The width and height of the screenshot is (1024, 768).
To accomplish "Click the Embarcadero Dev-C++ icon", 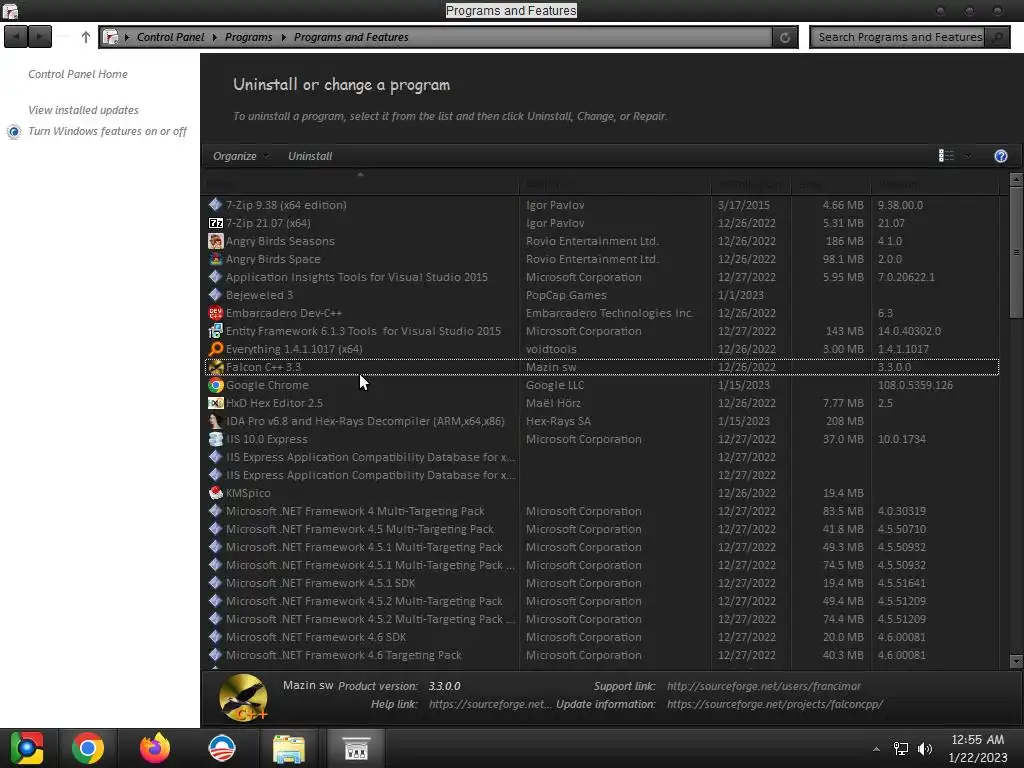I will tap(216, 313).
